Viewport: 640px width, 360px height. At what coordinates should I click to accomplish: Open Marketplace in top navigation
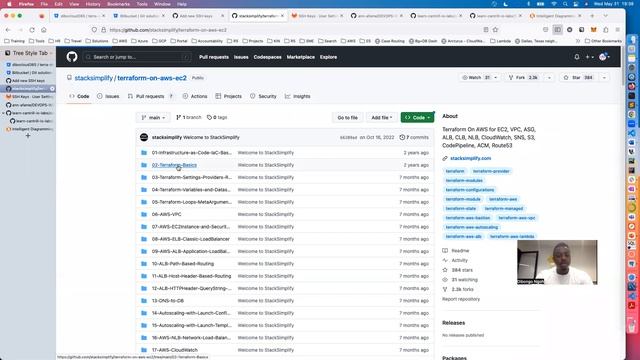pyautogui.click(x=300, y=57)
